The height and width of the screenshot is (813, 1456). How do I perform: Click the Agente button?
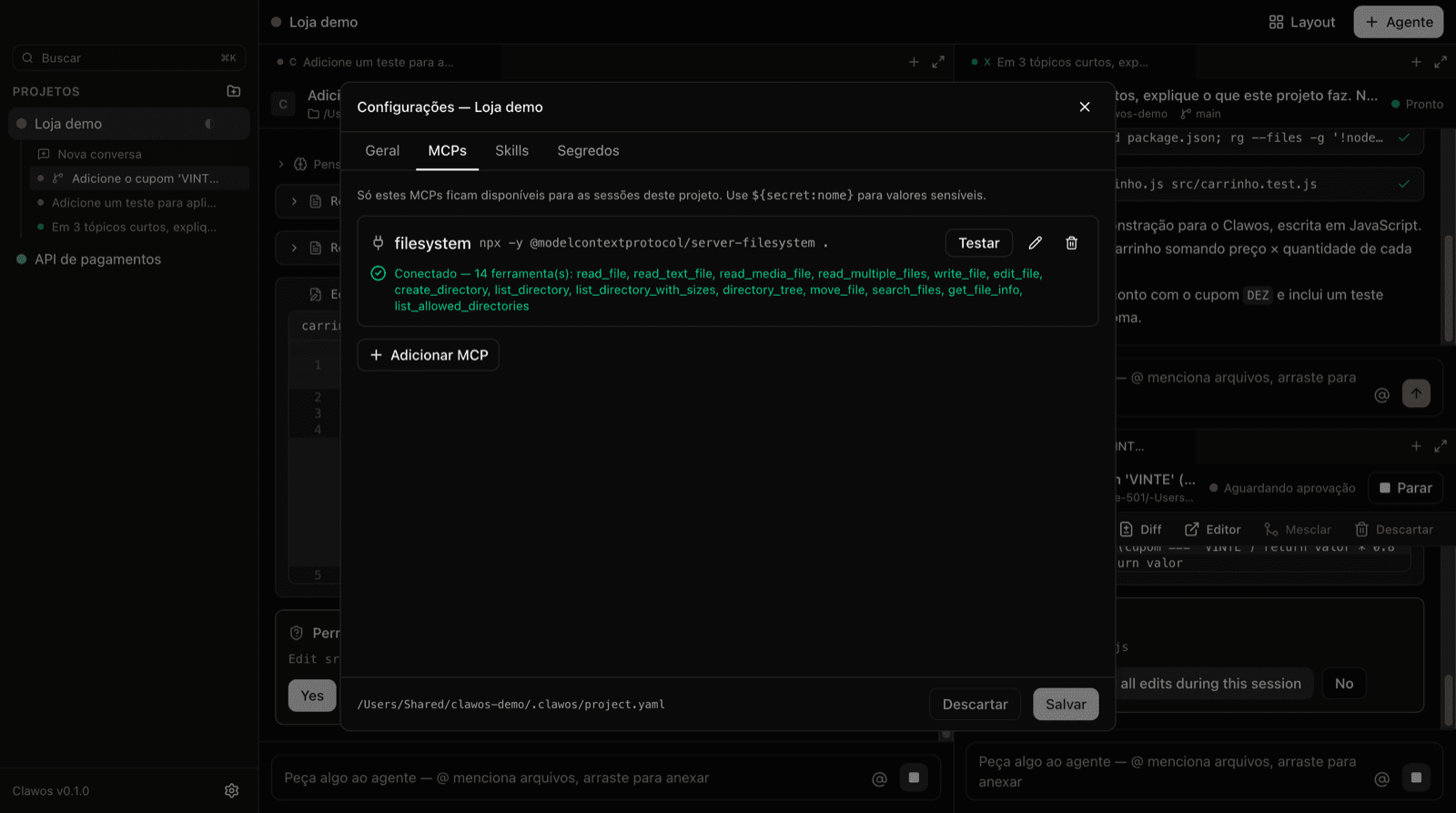pos(1399,22)
